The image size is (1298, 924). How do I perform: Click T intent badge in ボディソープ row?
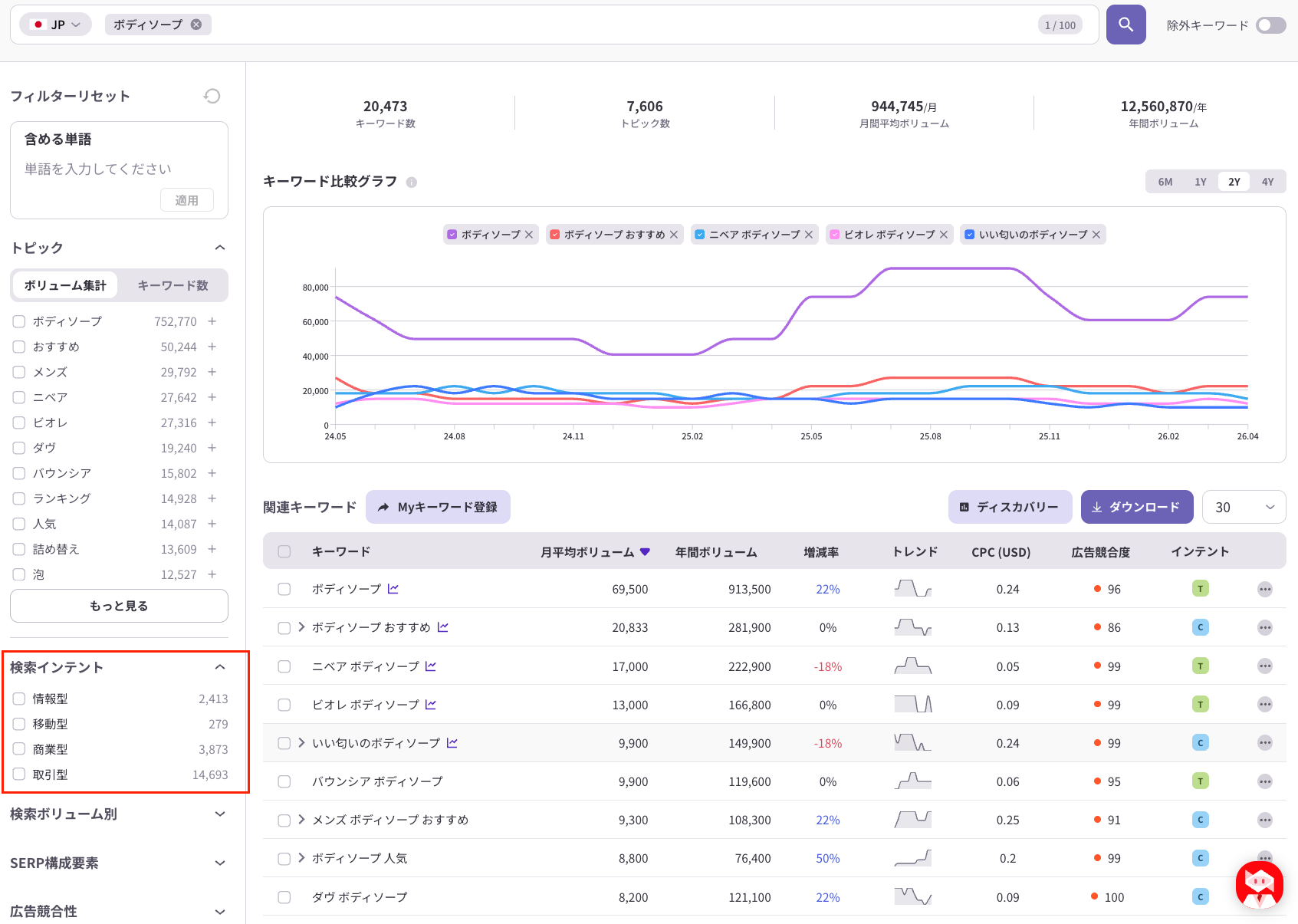tap(1201, 589)
